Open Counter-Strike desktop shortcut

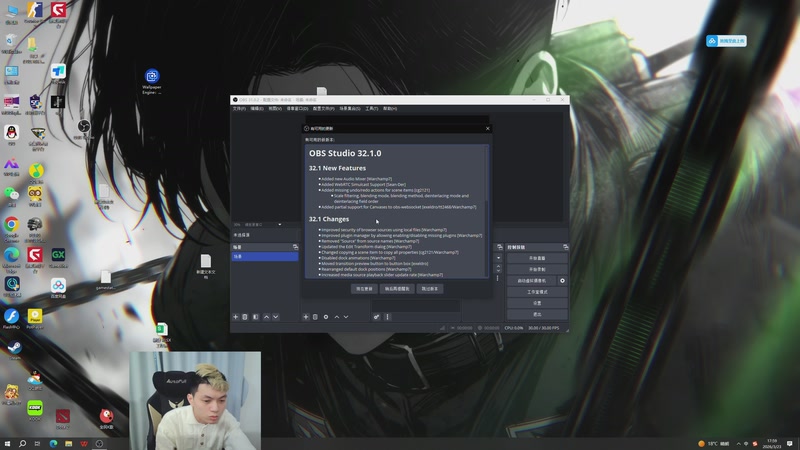tap(35, 13)
